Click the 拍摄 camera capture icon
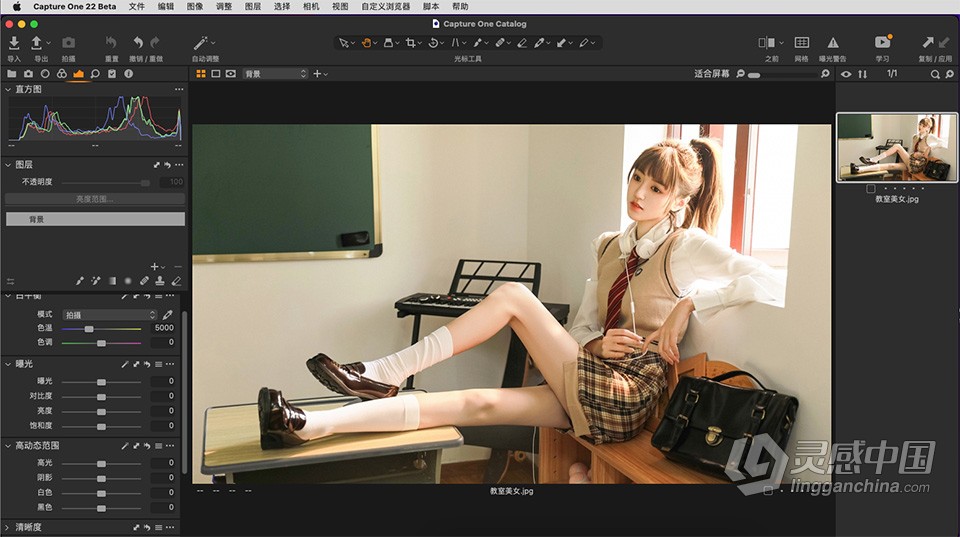960x537 pixels. [x=68, y=43]
